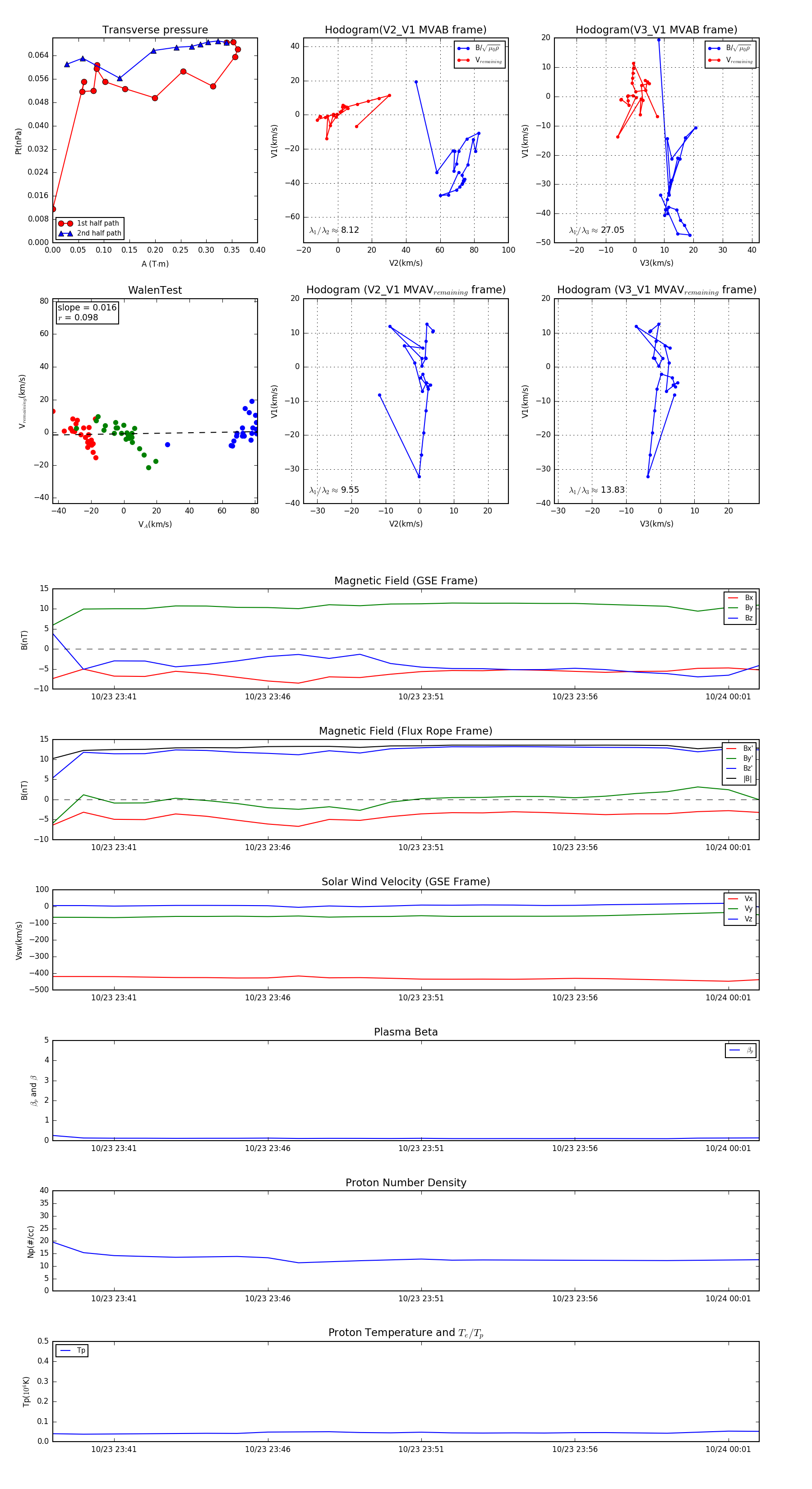The height and width of the screenshot is (1489, 812).
Task: Click the 'slope = 0.016' annotation
Action: coord(87,308)
